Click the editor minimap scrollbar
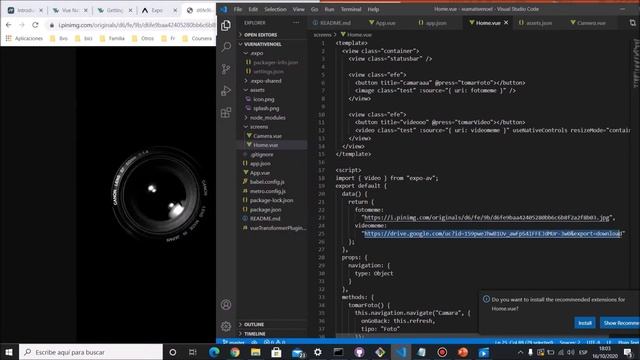 (636, 65)
